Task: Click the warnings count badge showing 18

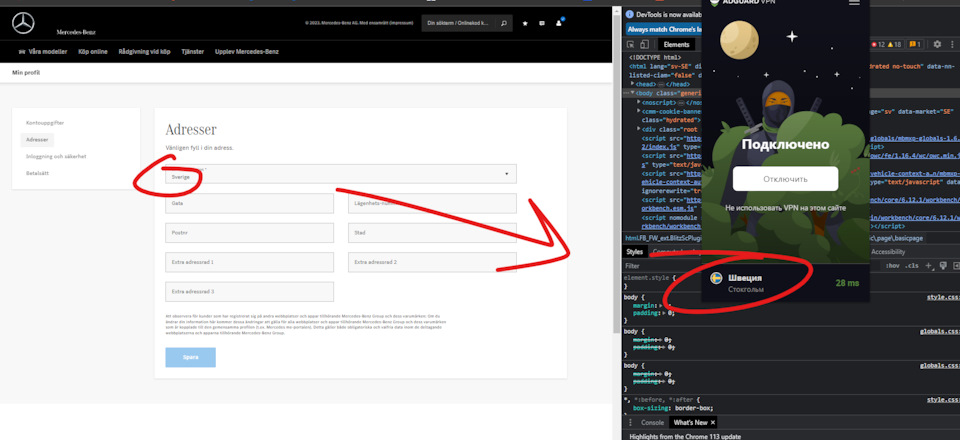Action: click(894, 45)
